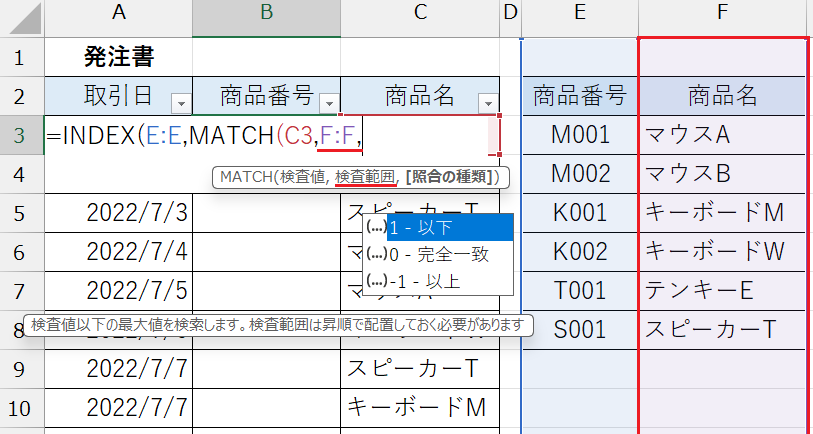Click the M002 cell
813x434 pixels.
pyautogui.click(x=580, y=174)
